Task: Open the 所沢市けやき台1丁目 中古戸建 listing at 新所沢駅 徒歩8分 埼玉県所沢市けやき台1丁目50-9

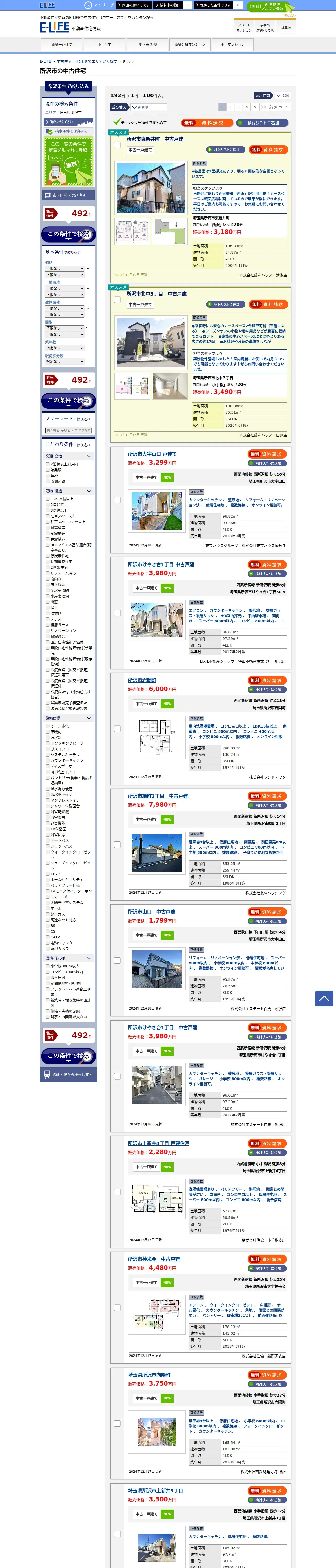Action: pyautogui.click(x=161, y=564)
